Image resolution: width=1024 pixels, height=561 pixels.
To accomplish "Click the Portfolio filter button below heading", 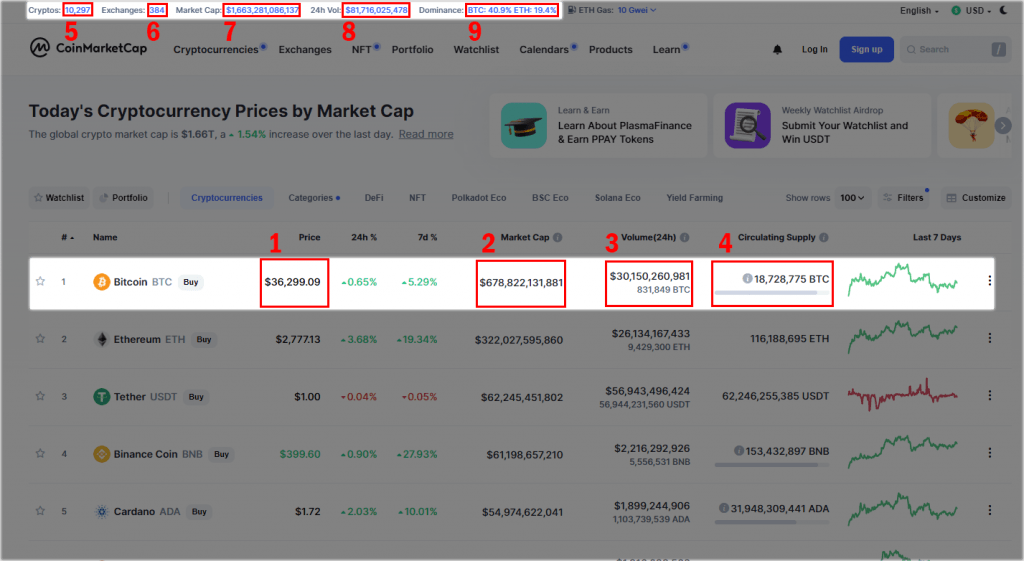I will click(123, 198).
